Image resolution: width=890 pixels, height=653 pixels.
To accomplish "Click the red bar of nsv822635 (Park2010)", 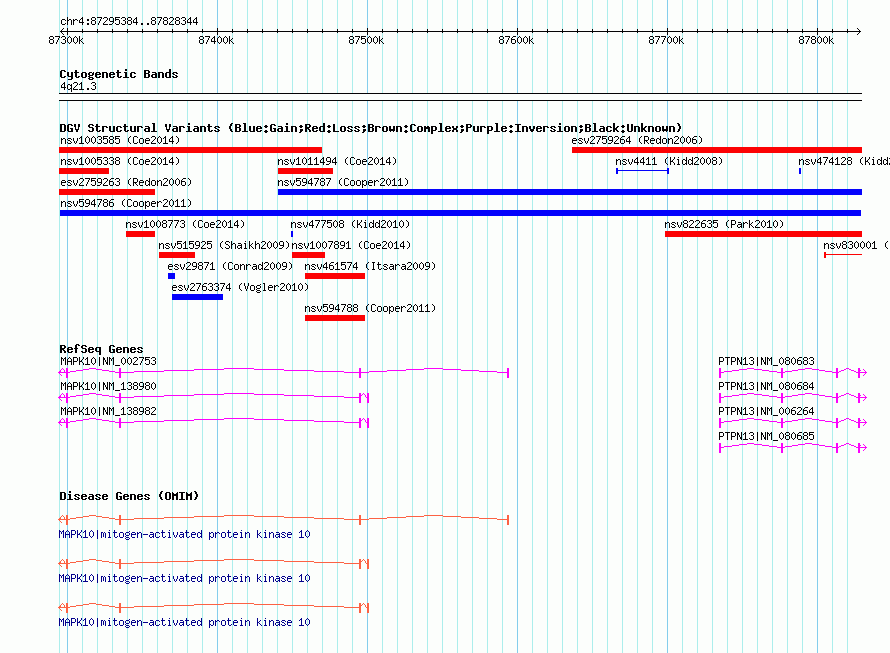I will (763, 234).
